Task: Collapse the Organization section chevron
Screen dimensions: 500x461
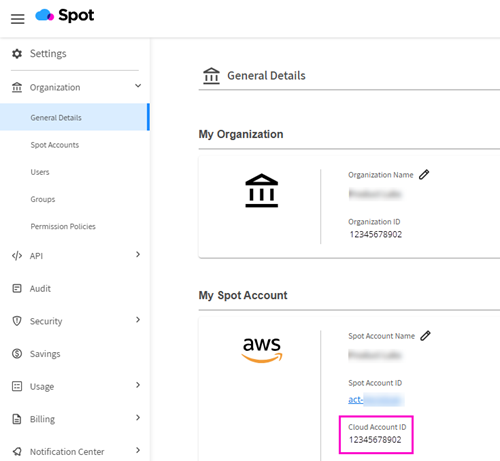Action: [x=138, y=86]
